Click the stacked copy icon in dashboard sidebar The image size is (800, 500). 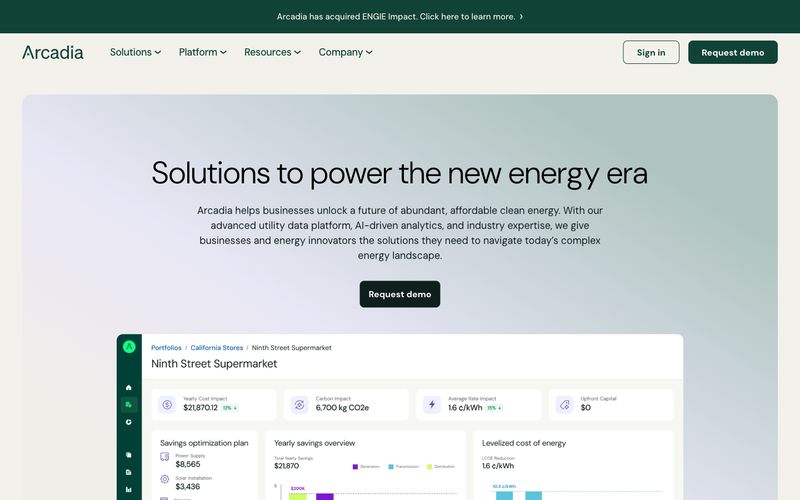coord(129,455)
